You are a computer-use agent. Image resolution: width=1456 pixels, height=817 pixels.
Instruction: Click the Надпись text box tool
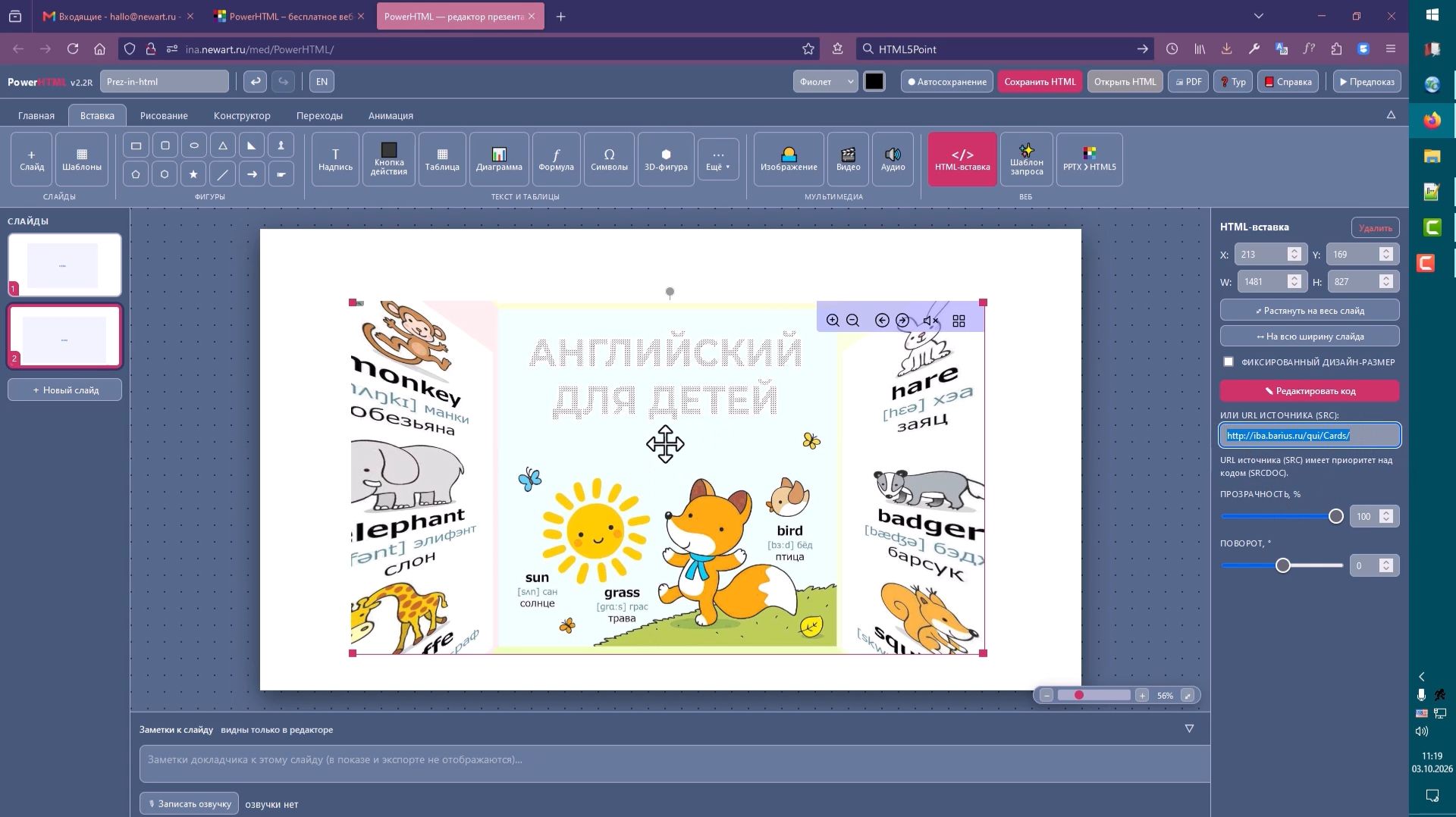coord(335,159)
